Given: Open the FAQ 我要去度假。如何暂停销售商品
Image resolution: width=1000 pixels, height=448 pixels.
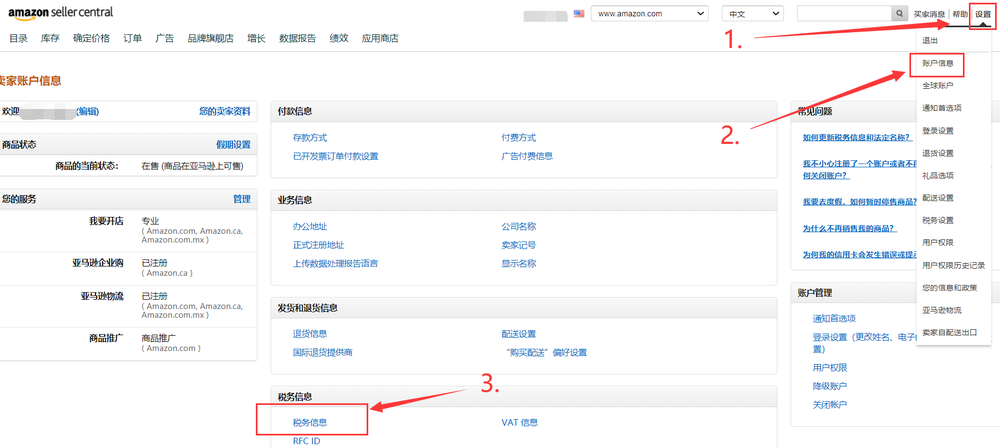Looking at the screenshot, I should 860,202.
